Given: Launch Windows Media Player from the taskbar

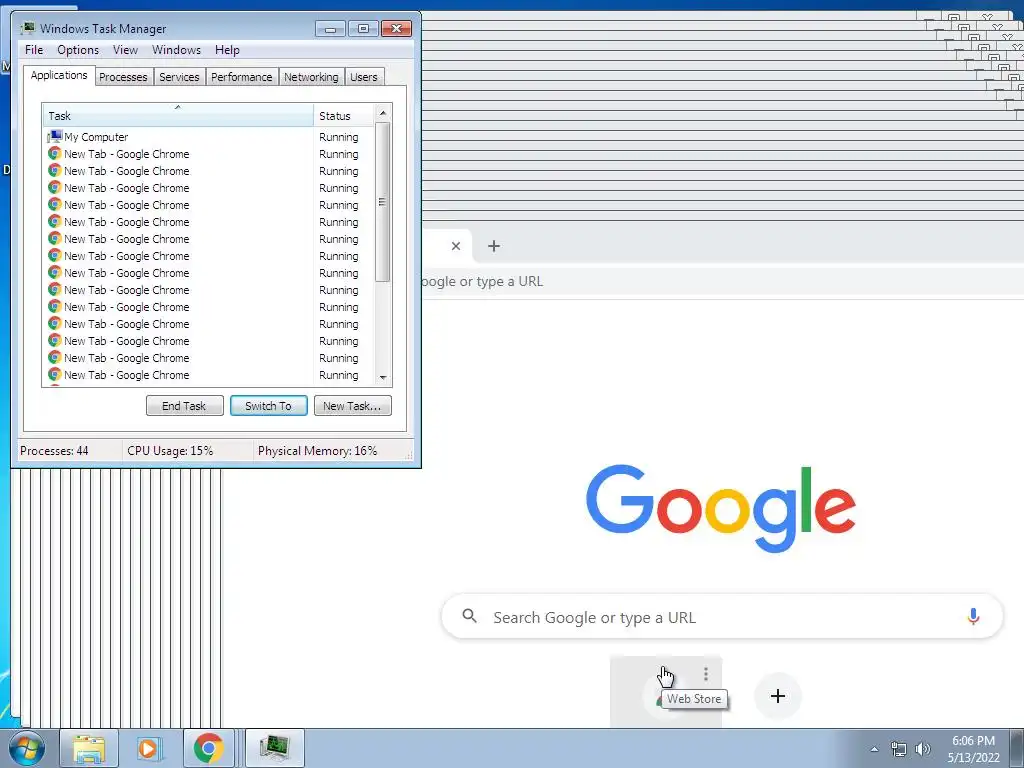Looking at the screenshot, I should tap(148, 748).
